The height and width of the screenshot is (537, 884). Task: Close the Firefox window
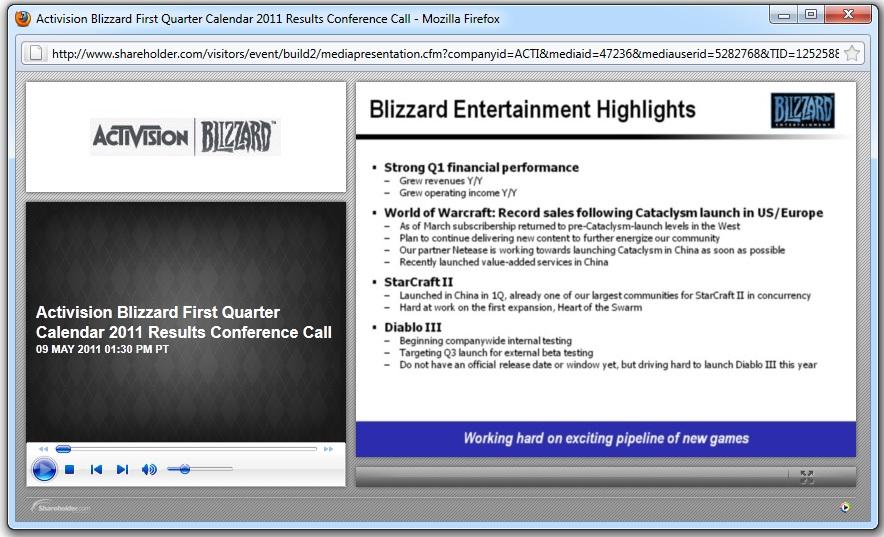tap(848, 15)
